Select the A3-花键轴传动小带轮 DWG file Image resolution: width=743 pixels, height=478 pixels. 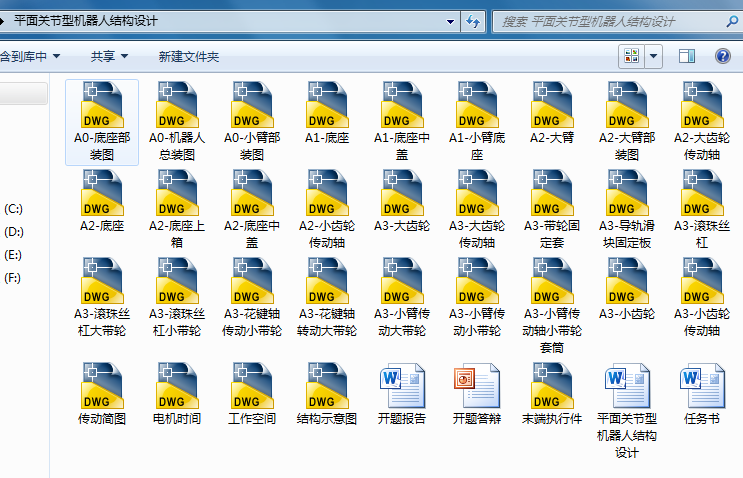252,298
